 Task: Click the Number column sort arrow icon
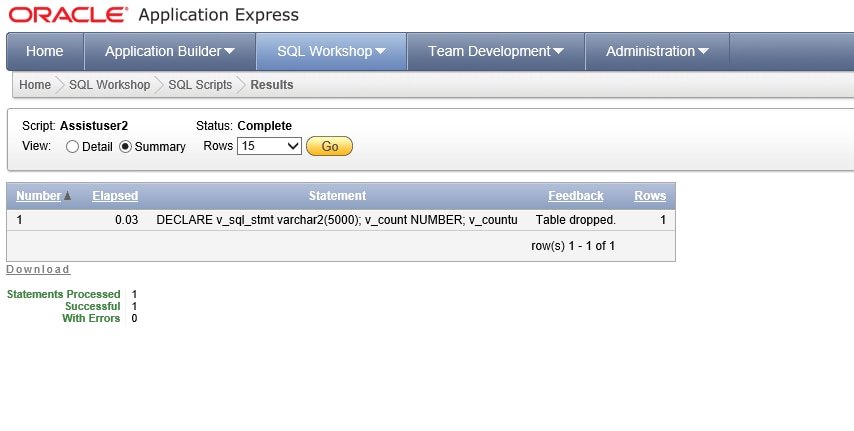[68, 196]
